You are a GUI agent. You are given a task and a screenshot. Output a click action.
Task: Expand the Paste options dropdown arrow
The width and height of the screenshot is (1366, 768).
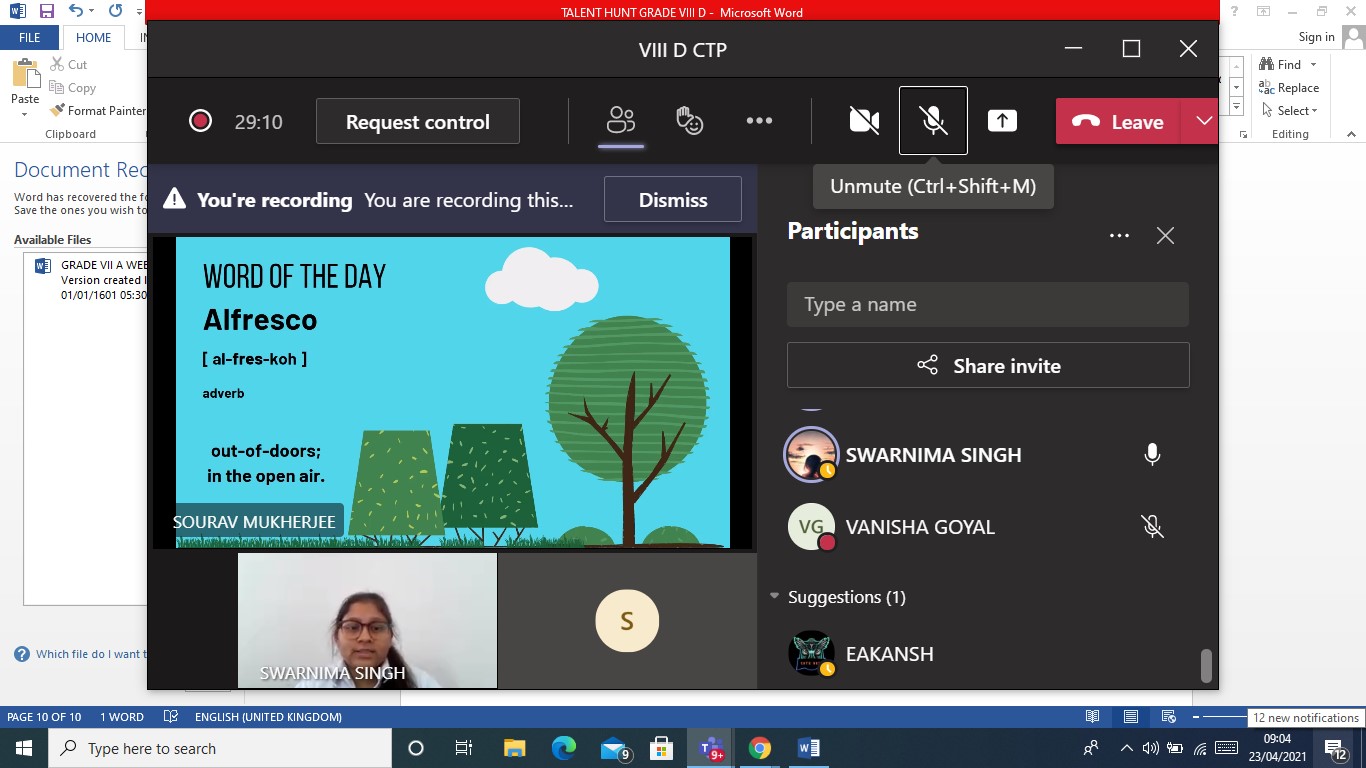click(25, 113)
